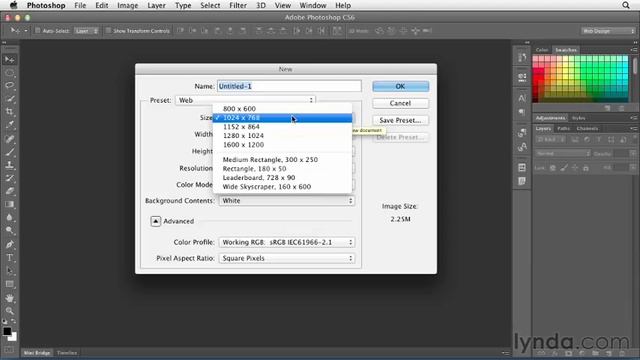This screenshot has width=640, height=360.
Task: Click the Quick Mask mode icon
Action: click(x=9, y=350)
